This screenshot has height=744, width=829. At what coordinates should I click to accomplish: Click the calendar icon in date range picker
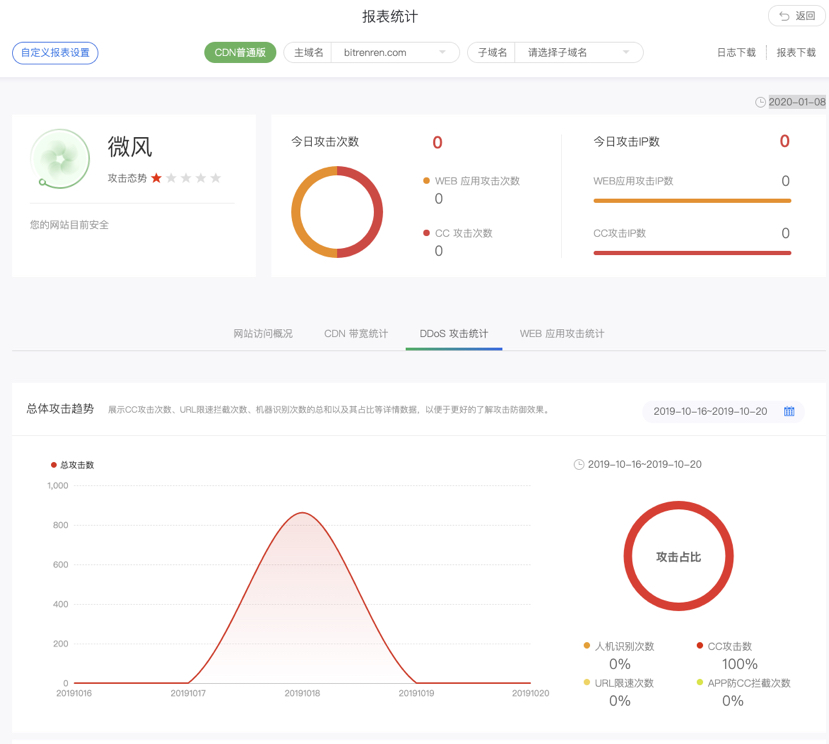tap(789, 411)
